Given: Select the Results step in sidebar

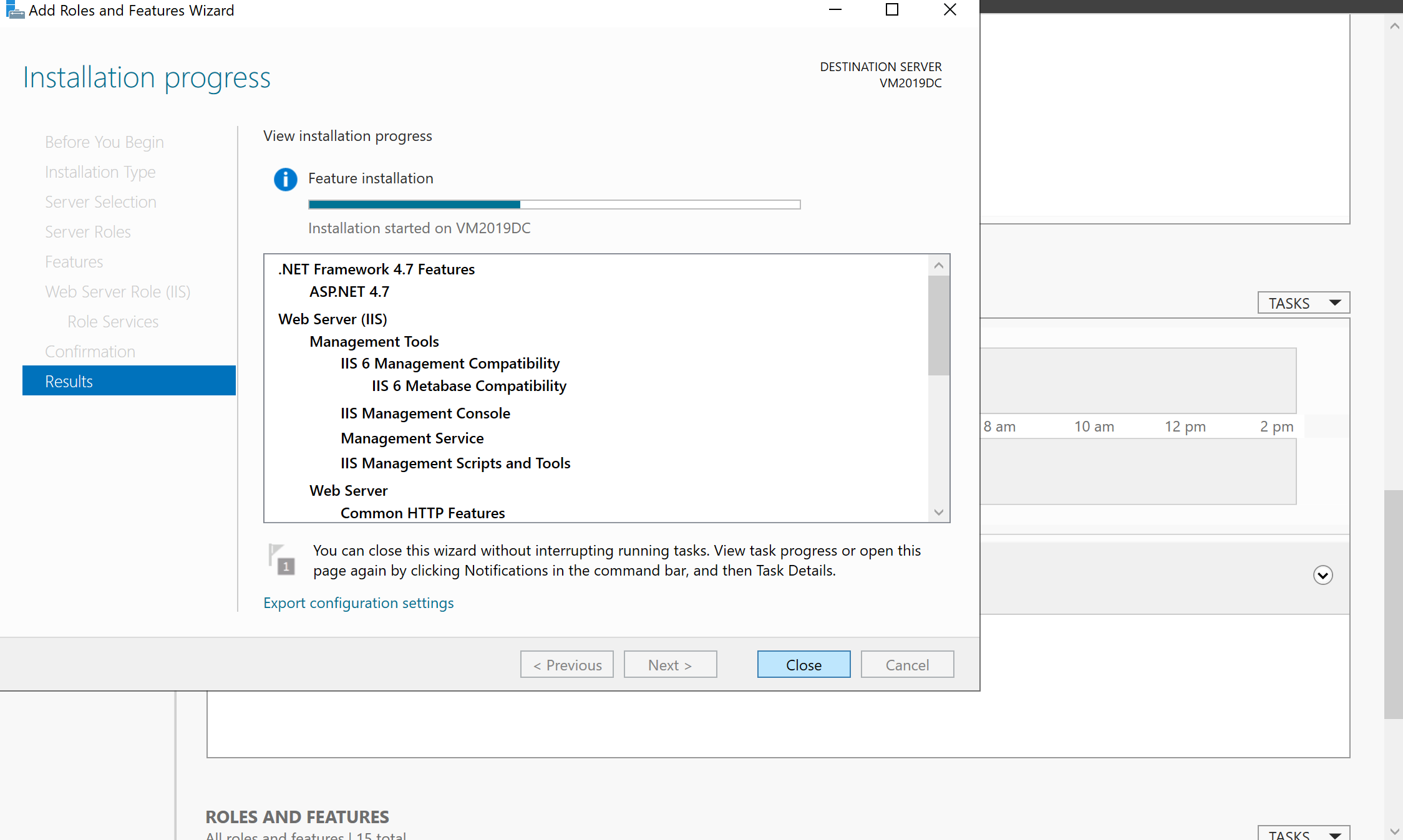Looking at the screenshot, I should coord(129,381).
